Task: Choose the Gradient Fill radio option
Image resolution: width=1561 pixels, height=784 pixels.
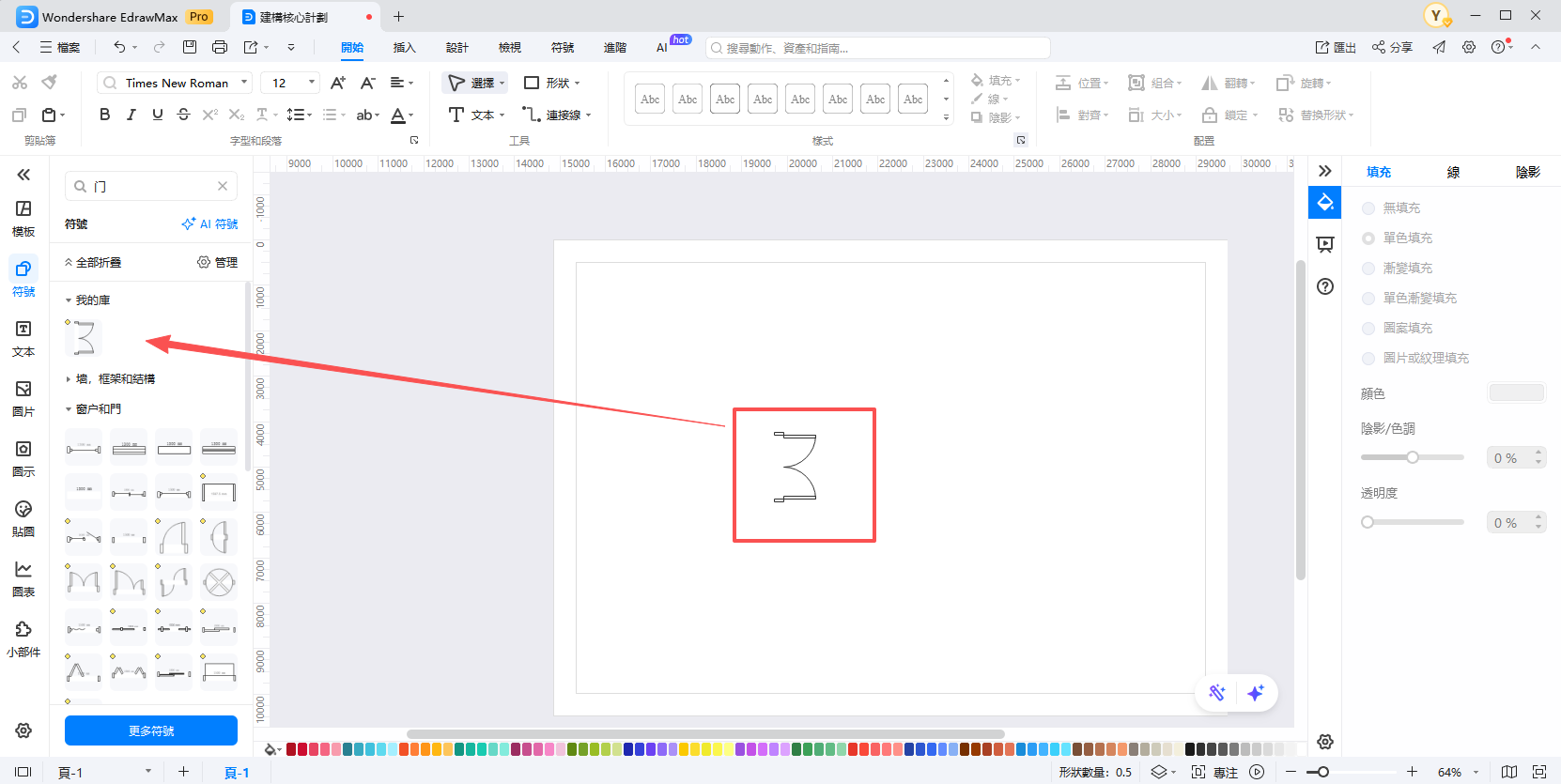Action: click(x=1368, y=269)
